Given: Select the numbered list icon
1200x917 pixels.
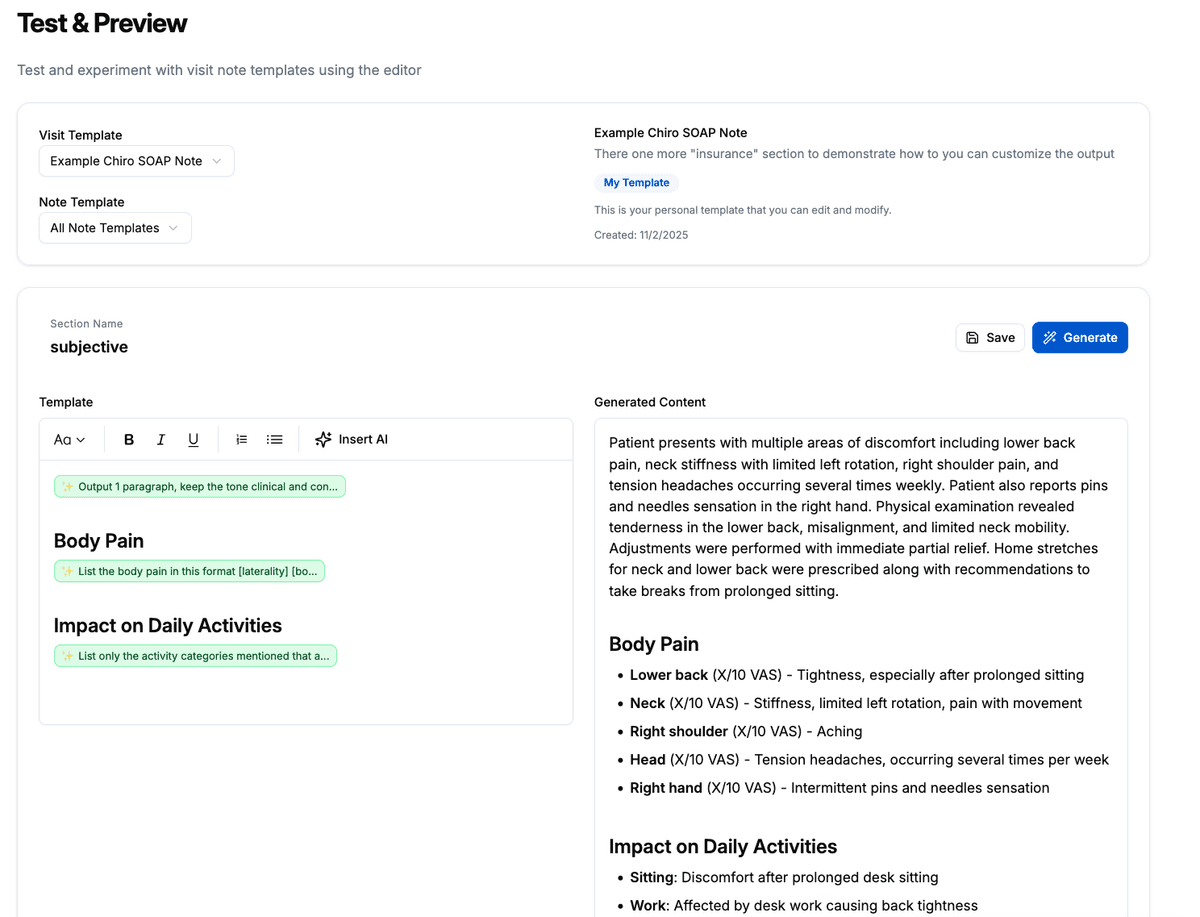Looking at the screenshot, I should point(241,439).
